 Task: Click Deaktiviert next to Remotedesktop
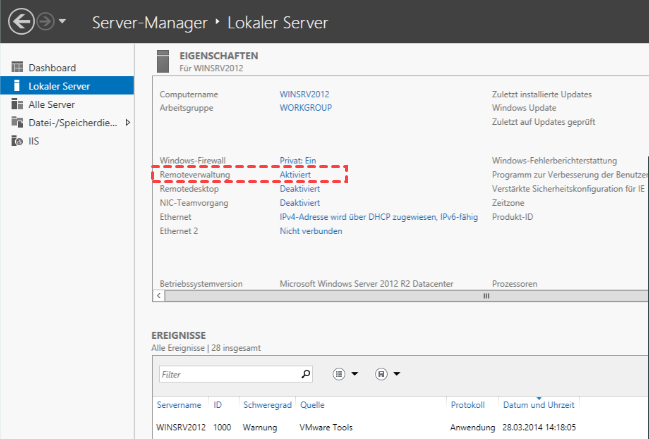click(299, 188)
